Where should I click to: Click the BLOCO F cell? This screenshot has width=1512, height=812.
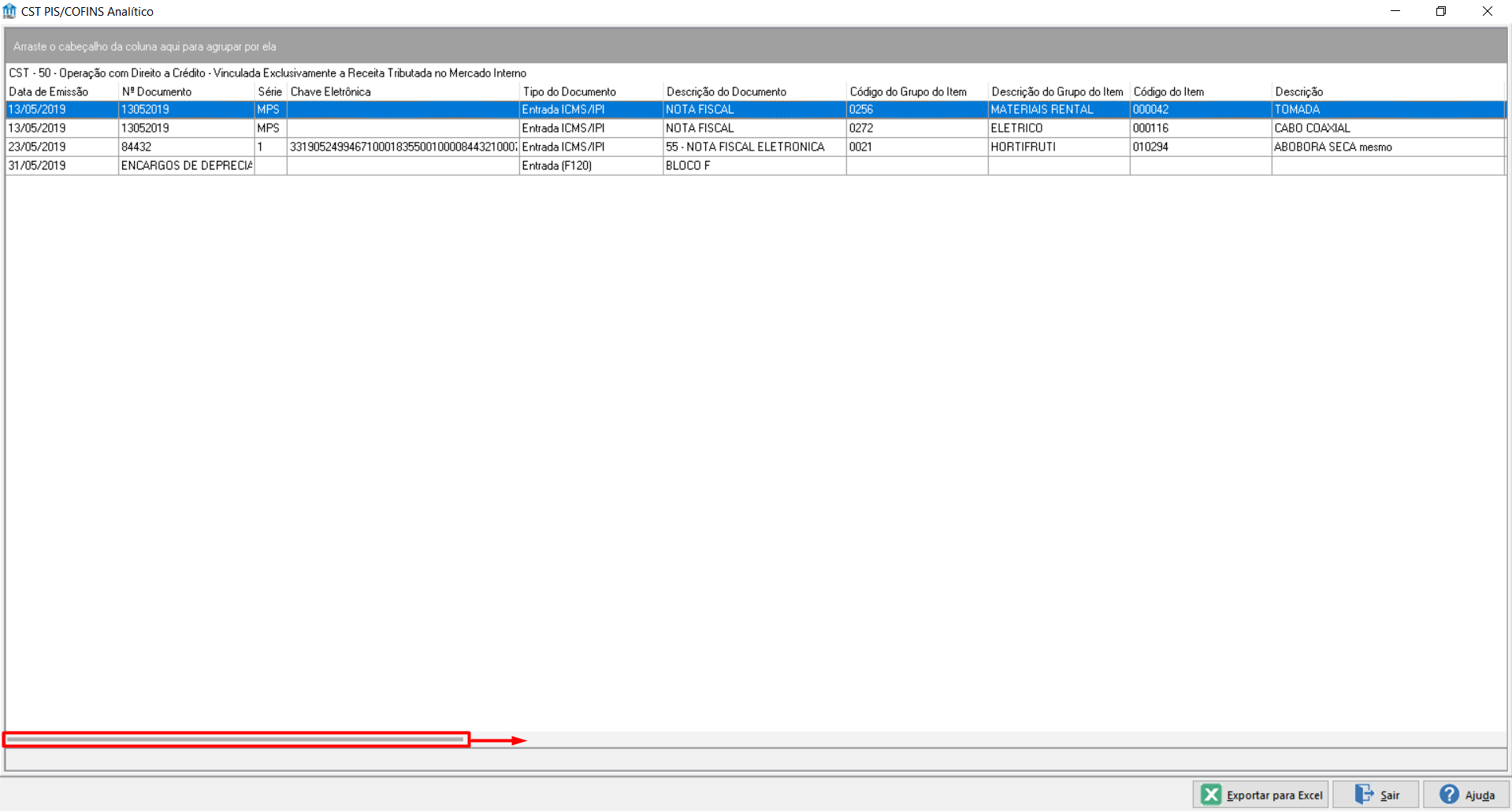pyautogui.click(x=754, y=166)
